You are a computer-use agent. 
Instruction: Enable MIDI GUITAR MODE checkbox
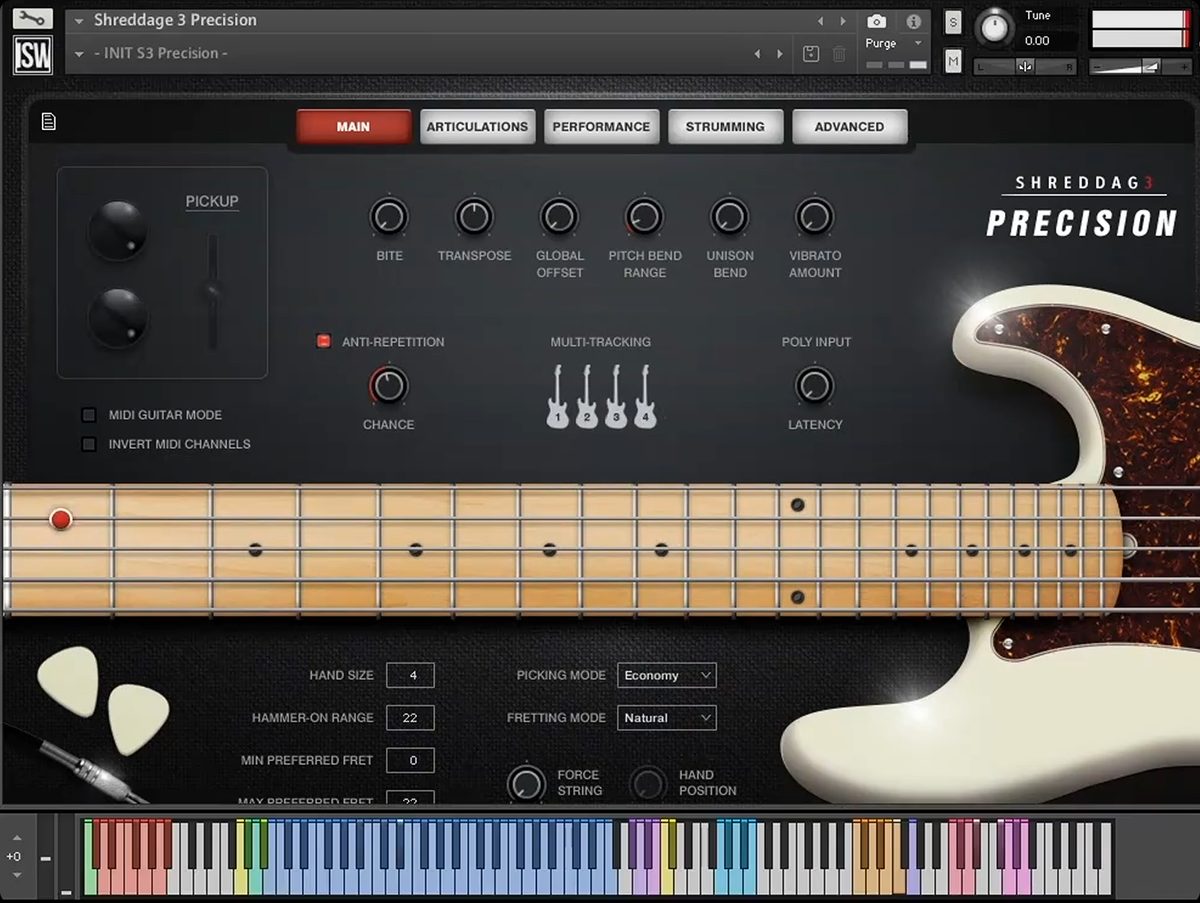click(89, 415)
